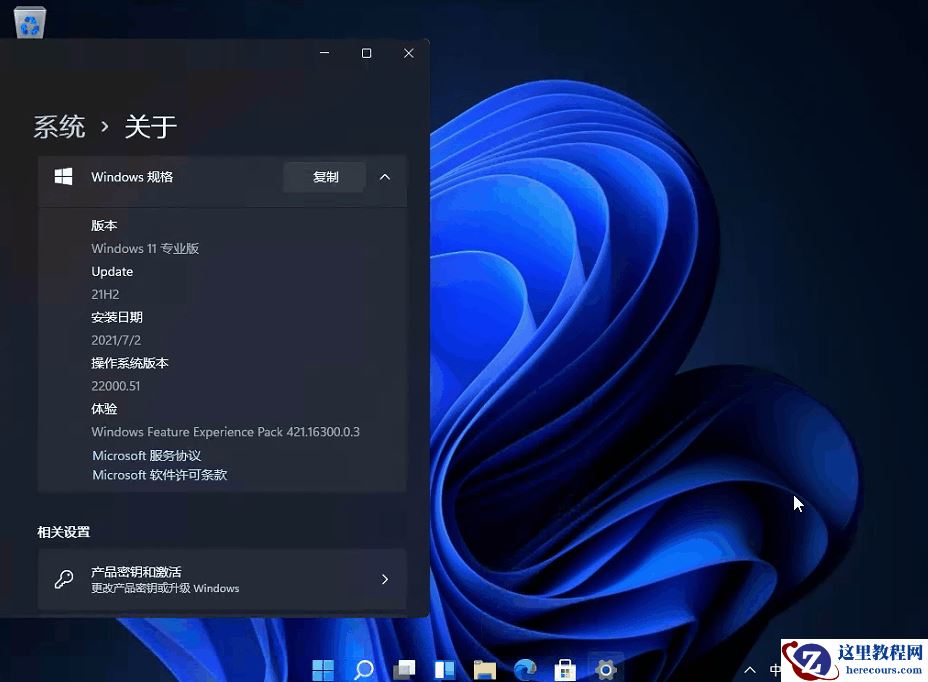Click the 中 input method indicator
Viewport: 928px width, 682px height.
coord(775,668)
